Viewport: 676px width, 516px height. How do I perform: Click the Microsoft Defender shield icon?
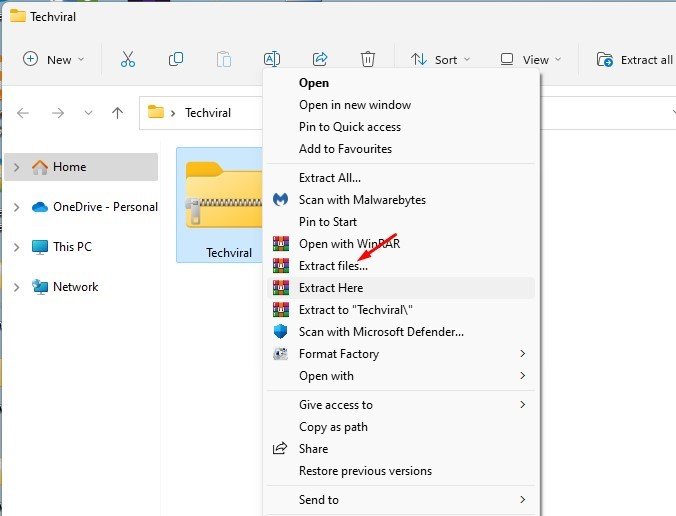[x=281, y=331]
